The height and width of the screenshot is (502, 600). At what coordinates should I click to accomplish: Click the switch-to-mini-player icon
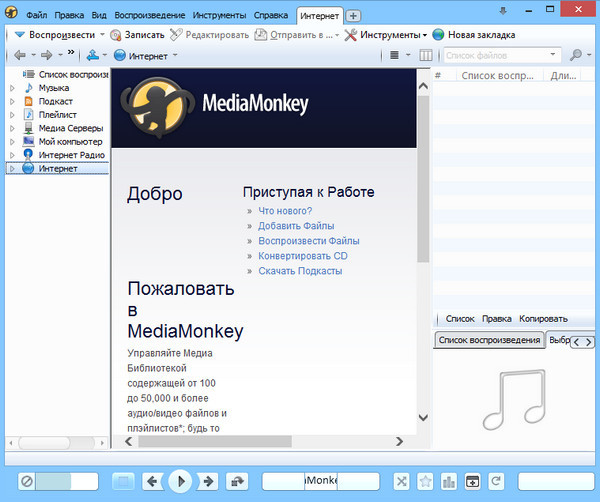pos(473,481)
